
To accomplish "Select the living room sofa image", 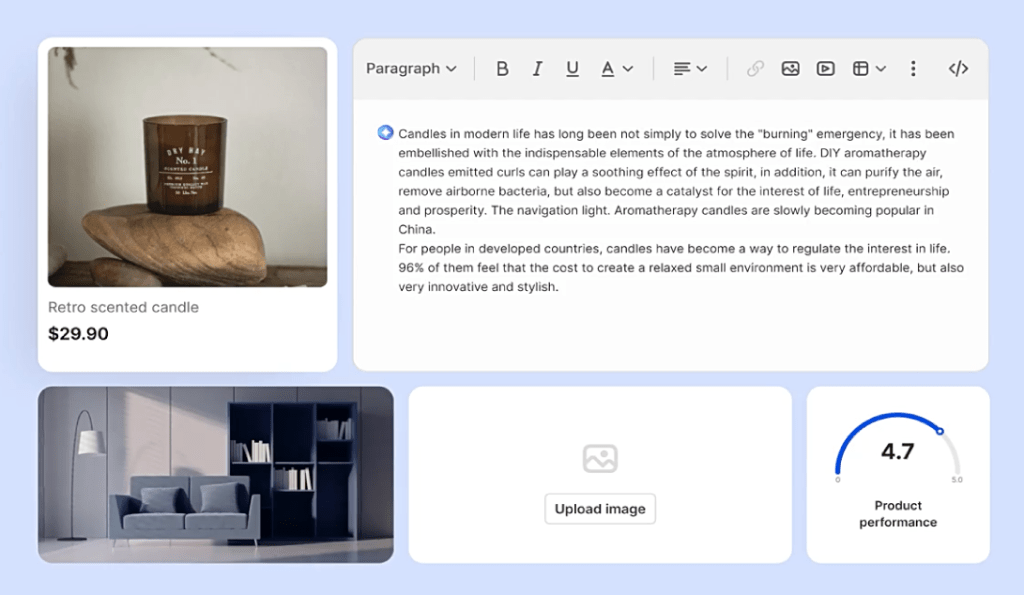I will pyautogui.click(x=216, y=475).
